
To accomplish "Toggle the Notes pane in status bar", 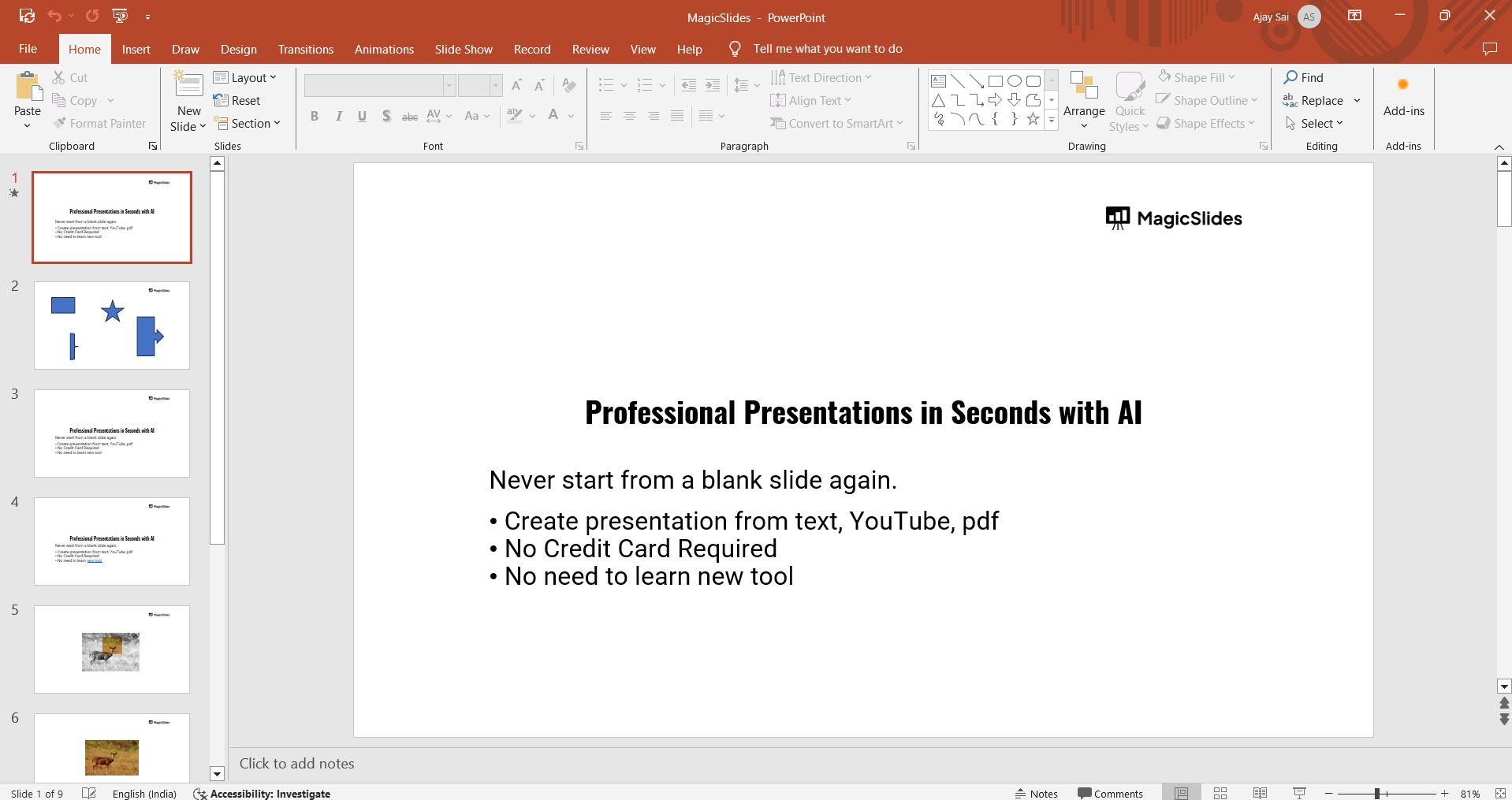I will [1036, 793].
